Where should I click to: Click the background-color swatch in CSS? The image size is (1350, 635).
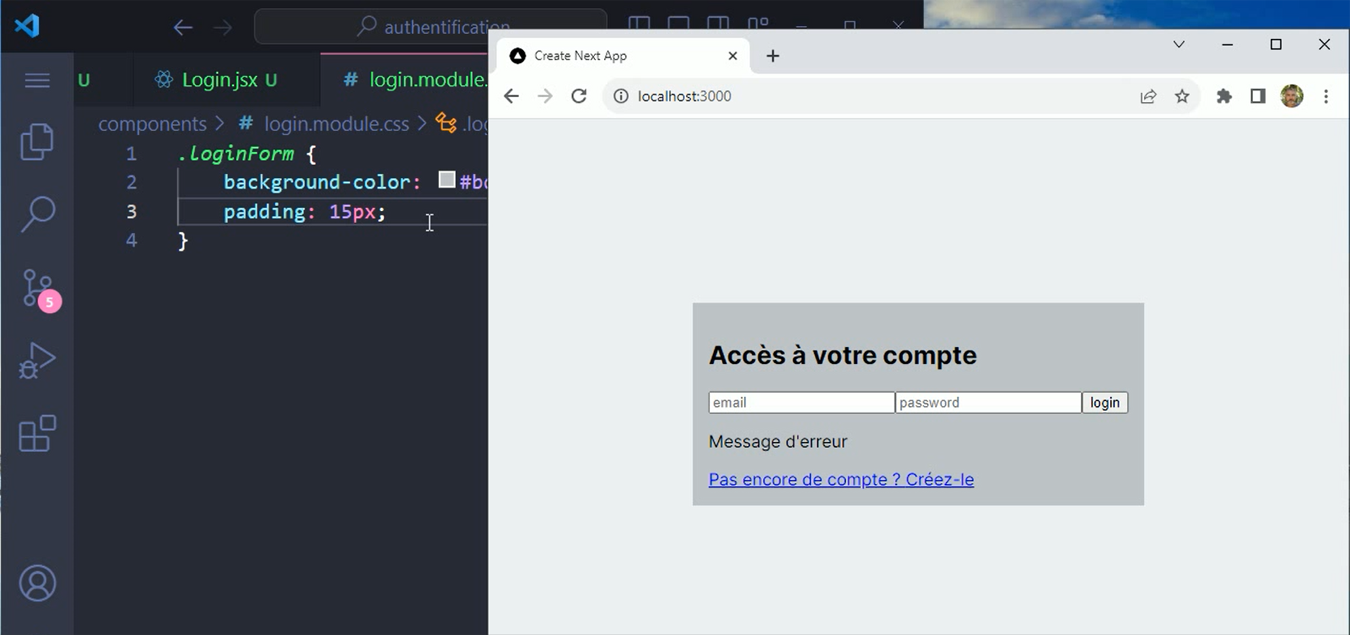click(x=446, y=180)
